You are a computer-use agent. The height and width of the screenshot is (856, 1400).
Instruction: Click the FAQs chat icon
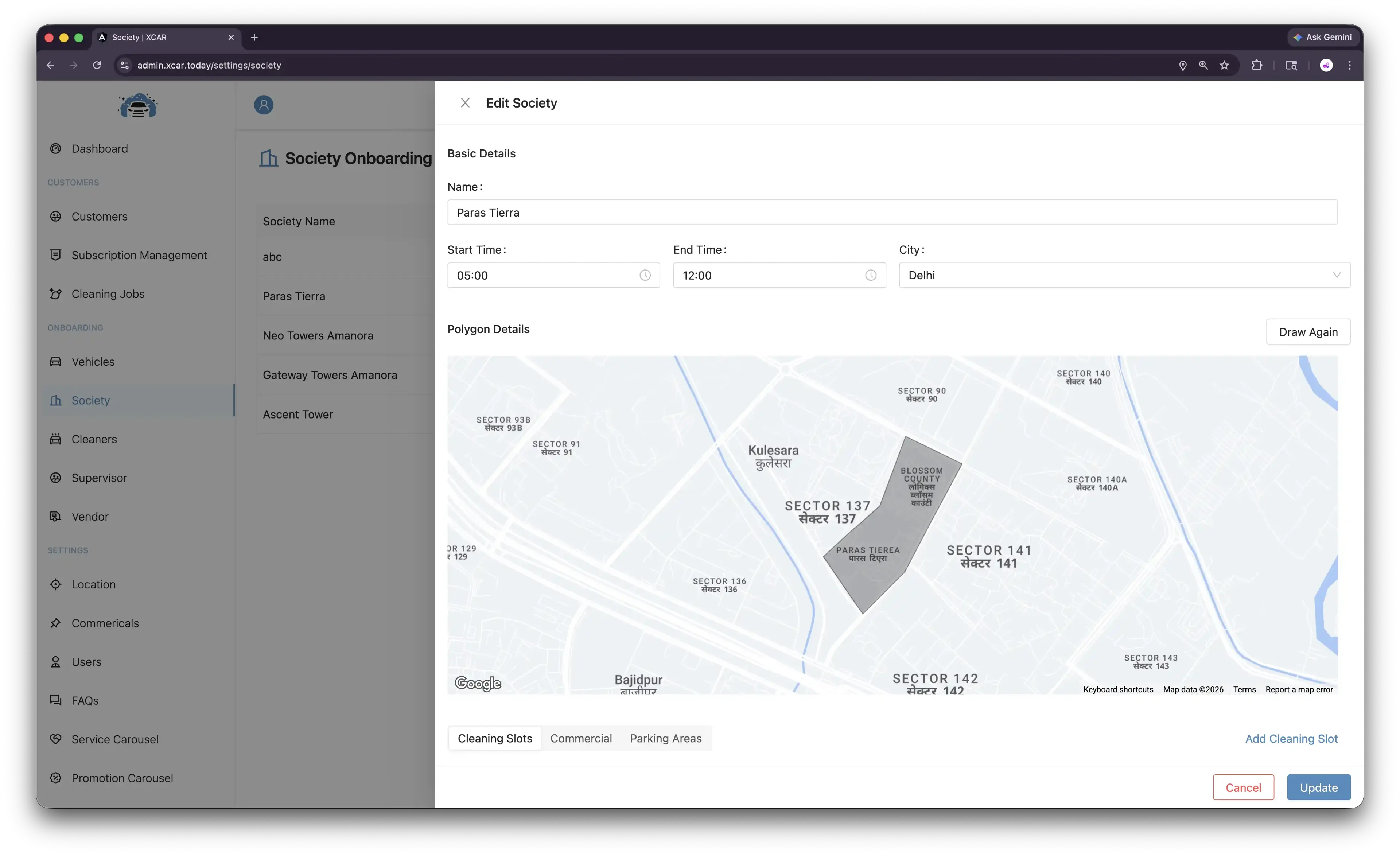(x=56, y=700)
